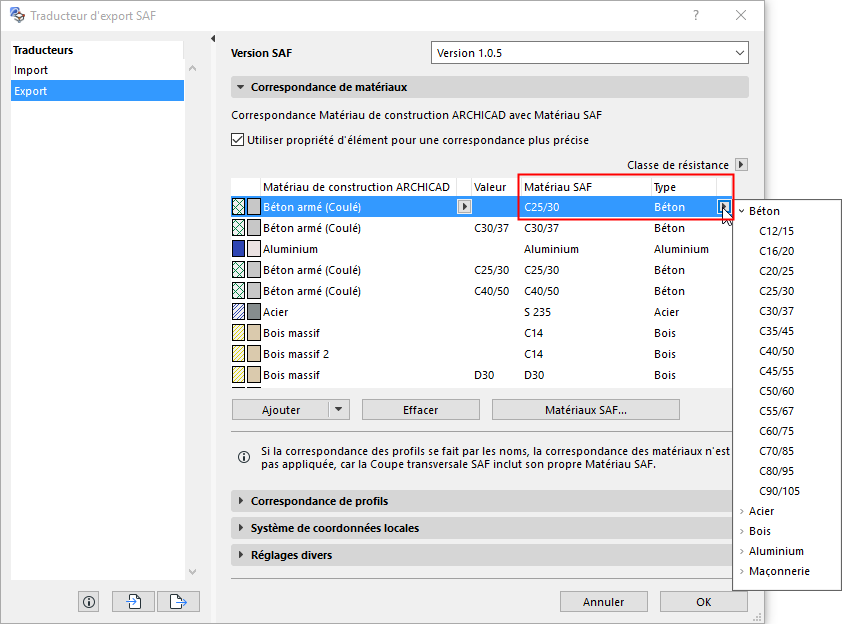Choose C12/15 from the popup list
The width and height of the screenshot is (842, 624).
pyautogui.click(x=776, y=231)
